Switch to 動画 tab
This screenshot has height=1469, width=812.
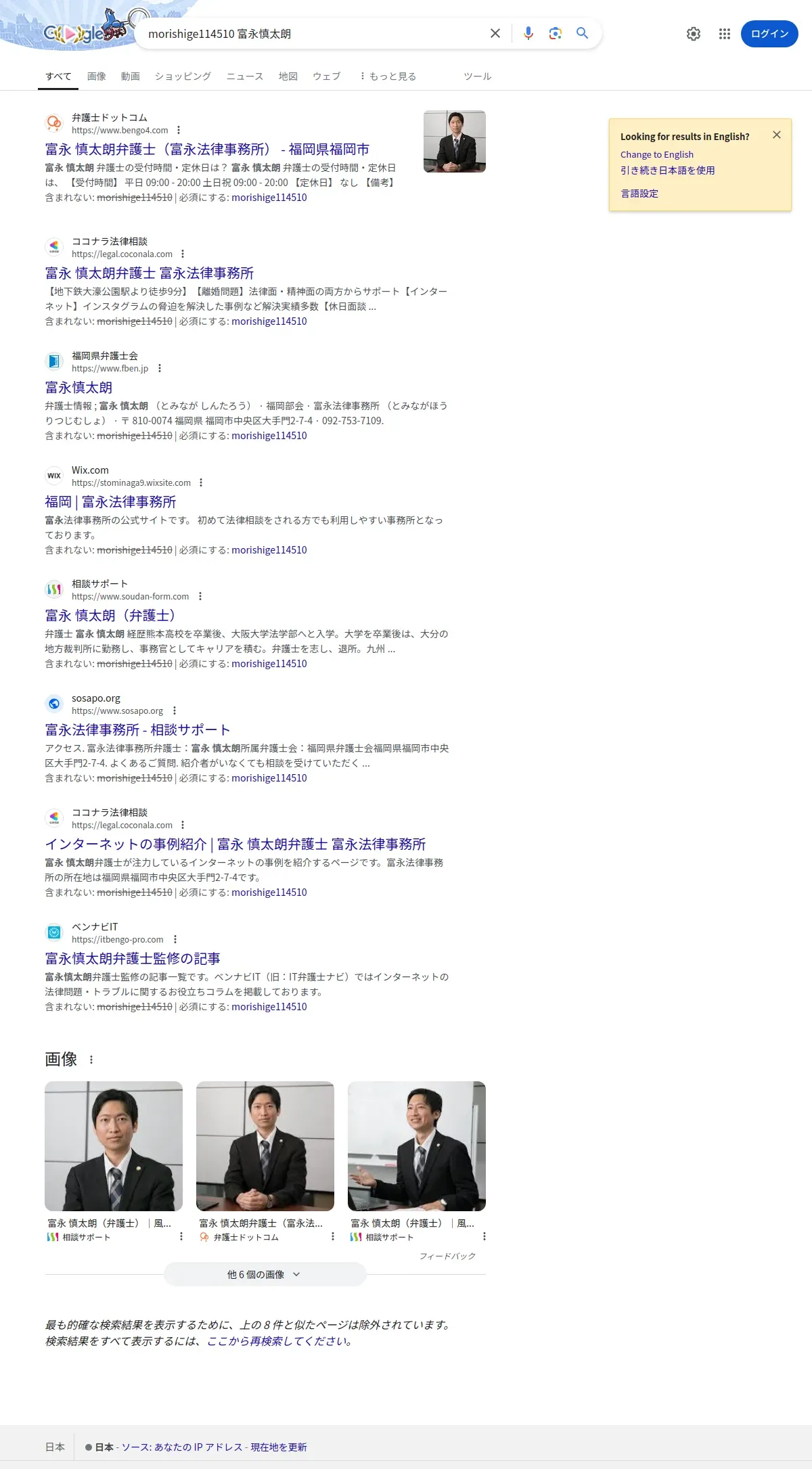(130, 76)
